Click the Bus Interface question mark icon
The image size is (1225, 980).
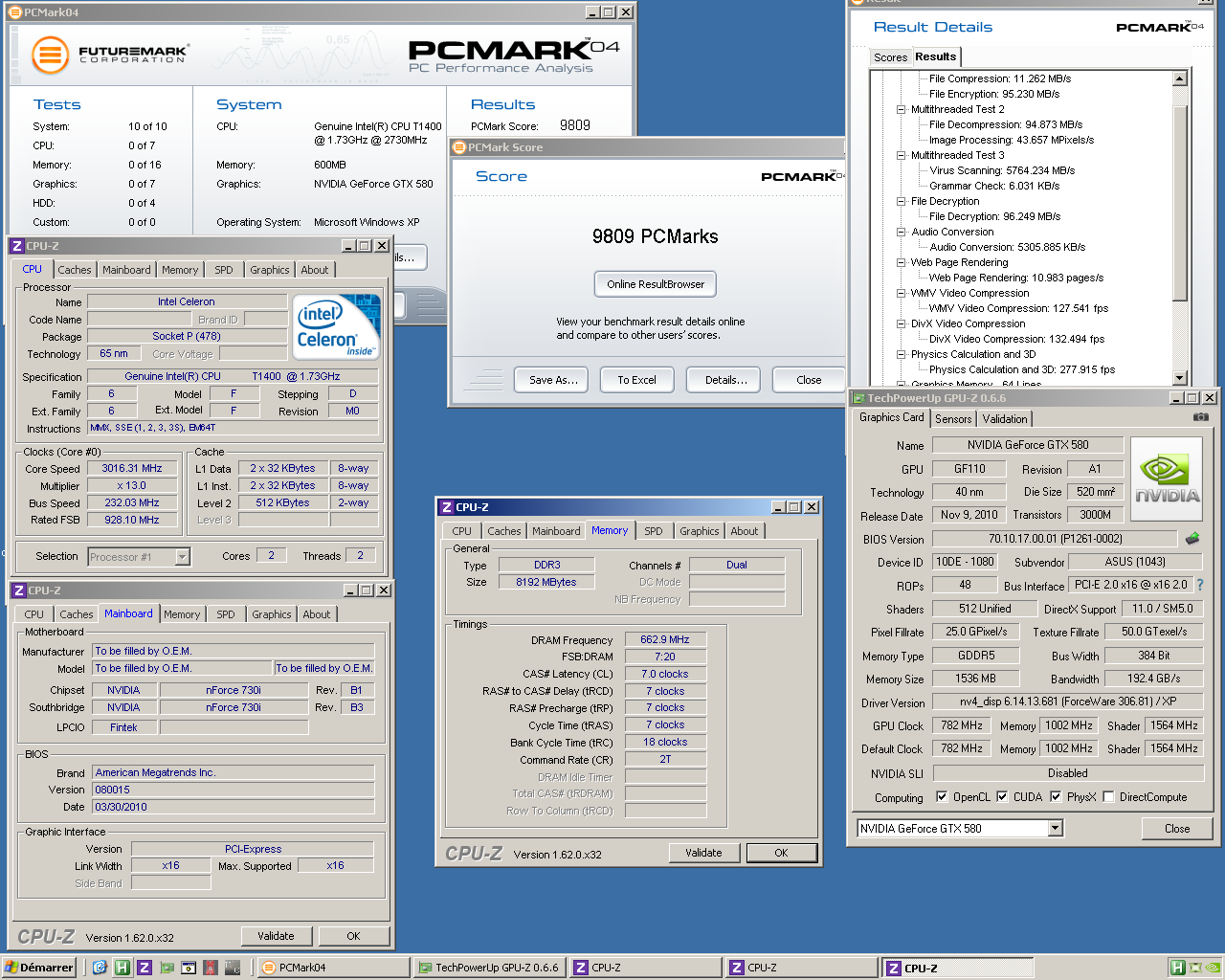(x=1200, y=585)
